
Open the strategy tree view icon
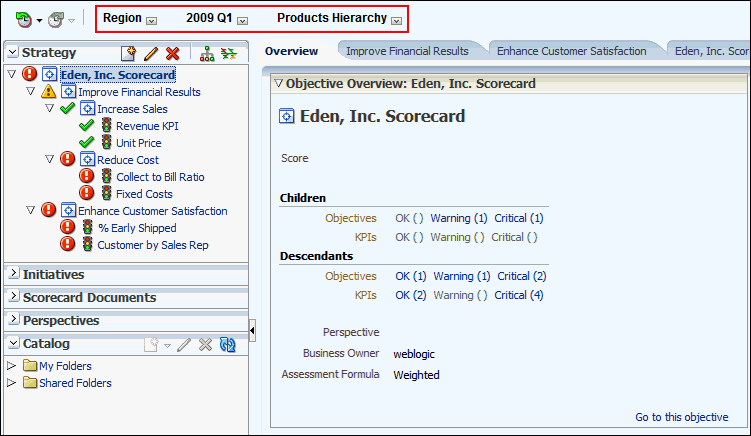pos(207,53)
